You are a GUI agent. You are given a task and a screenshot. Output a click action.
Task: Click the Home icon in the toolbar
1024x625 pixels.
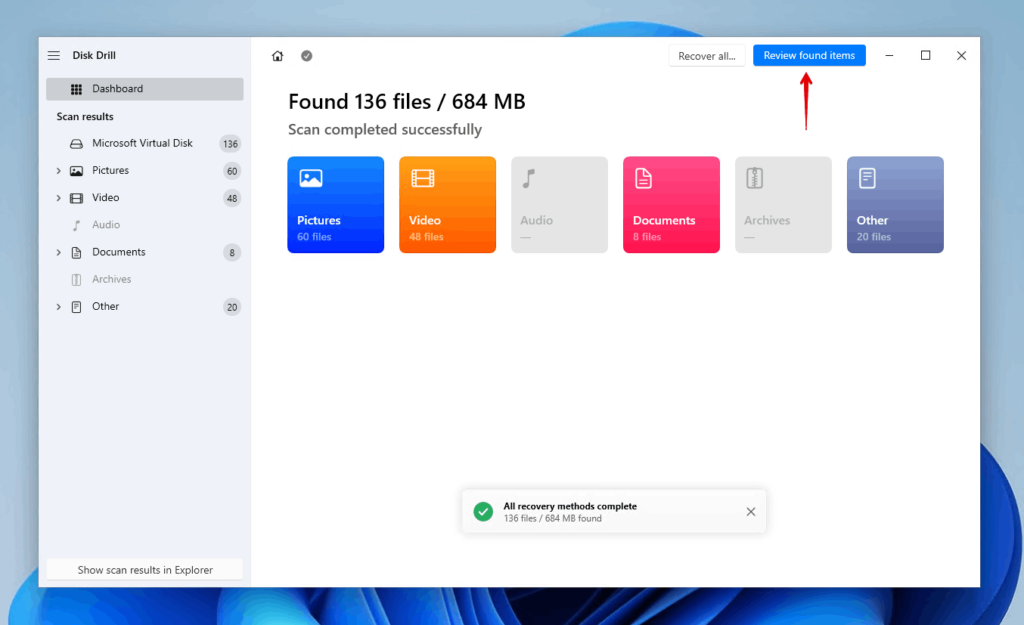(x=277, y=56)
